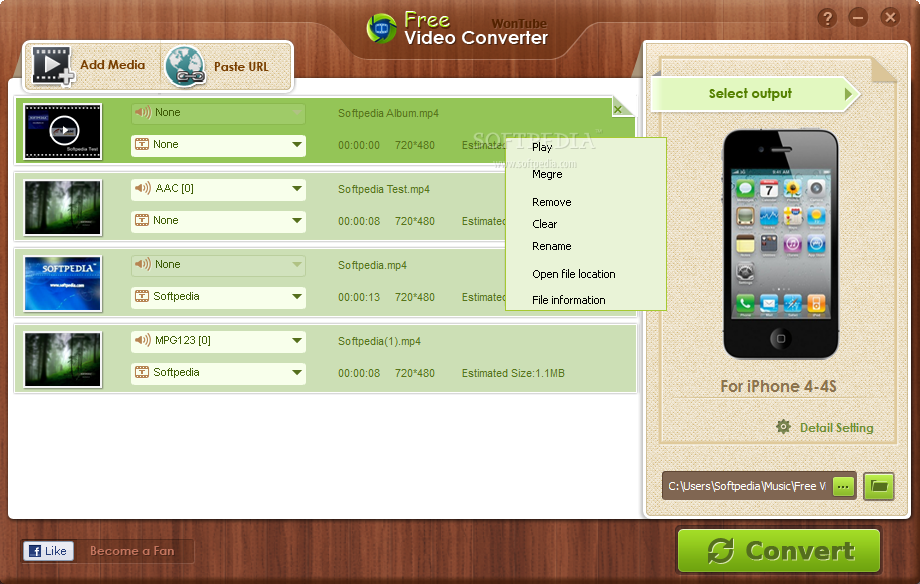The height and width of the screenshot is (584, 920).
Task: Click the green Convert button
Action: (779, 551)
